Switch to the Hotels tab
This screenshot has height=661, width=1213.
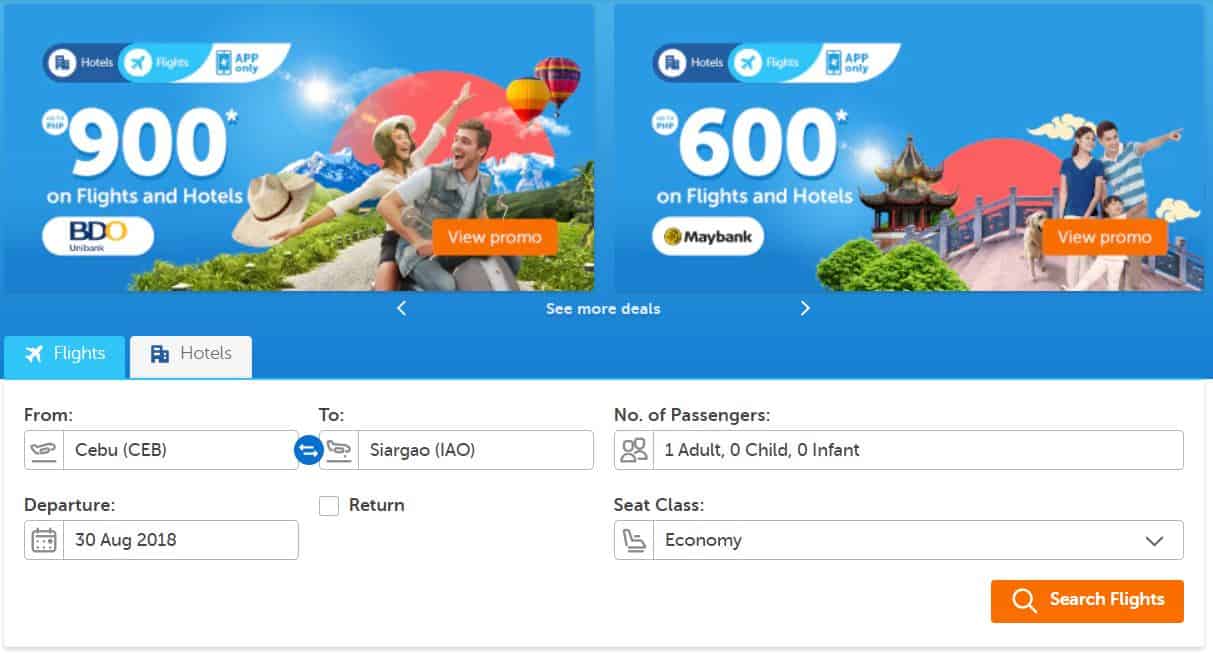(x=191, y=356)
